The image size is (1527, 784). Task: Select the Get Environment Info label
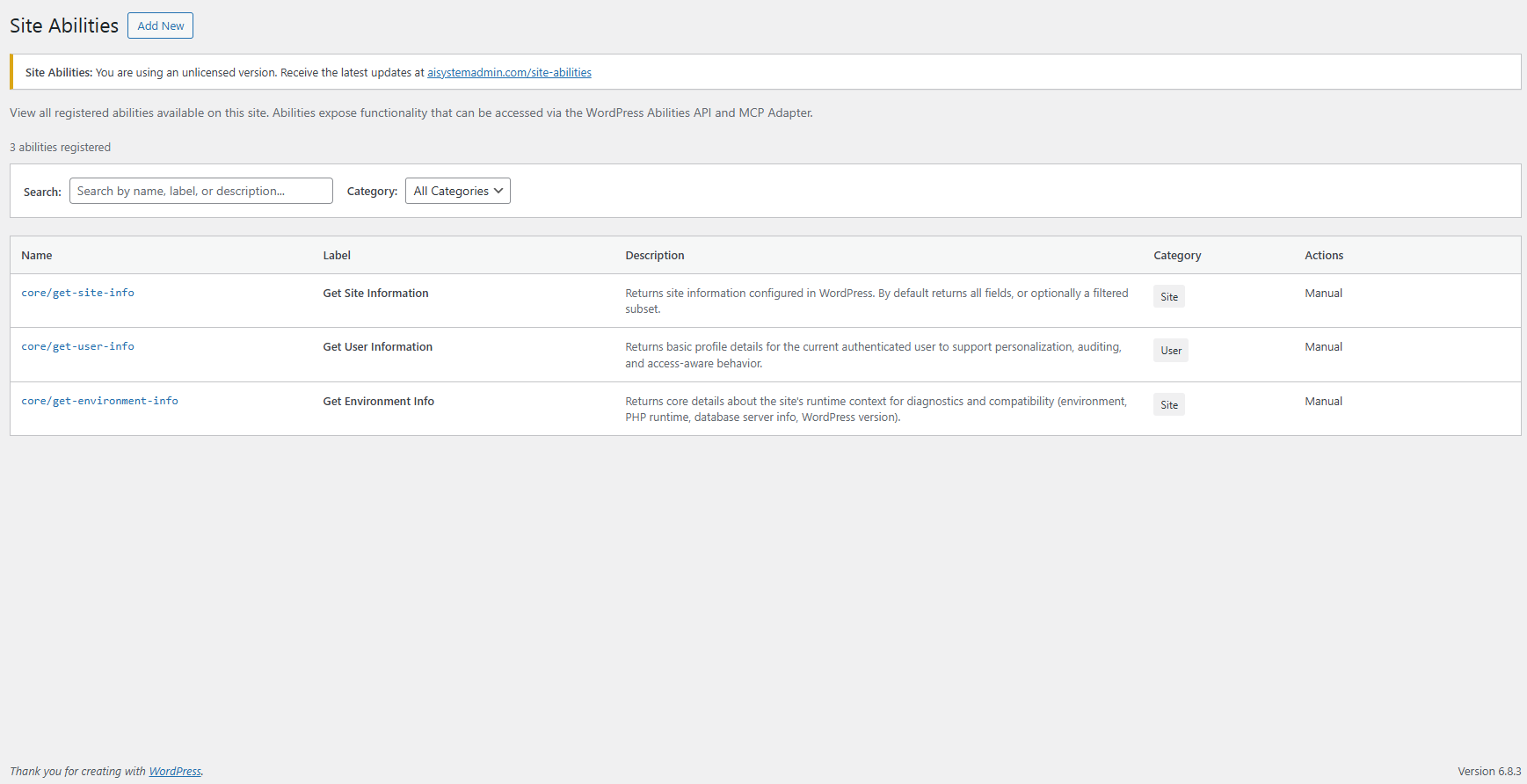coord(378,402)
